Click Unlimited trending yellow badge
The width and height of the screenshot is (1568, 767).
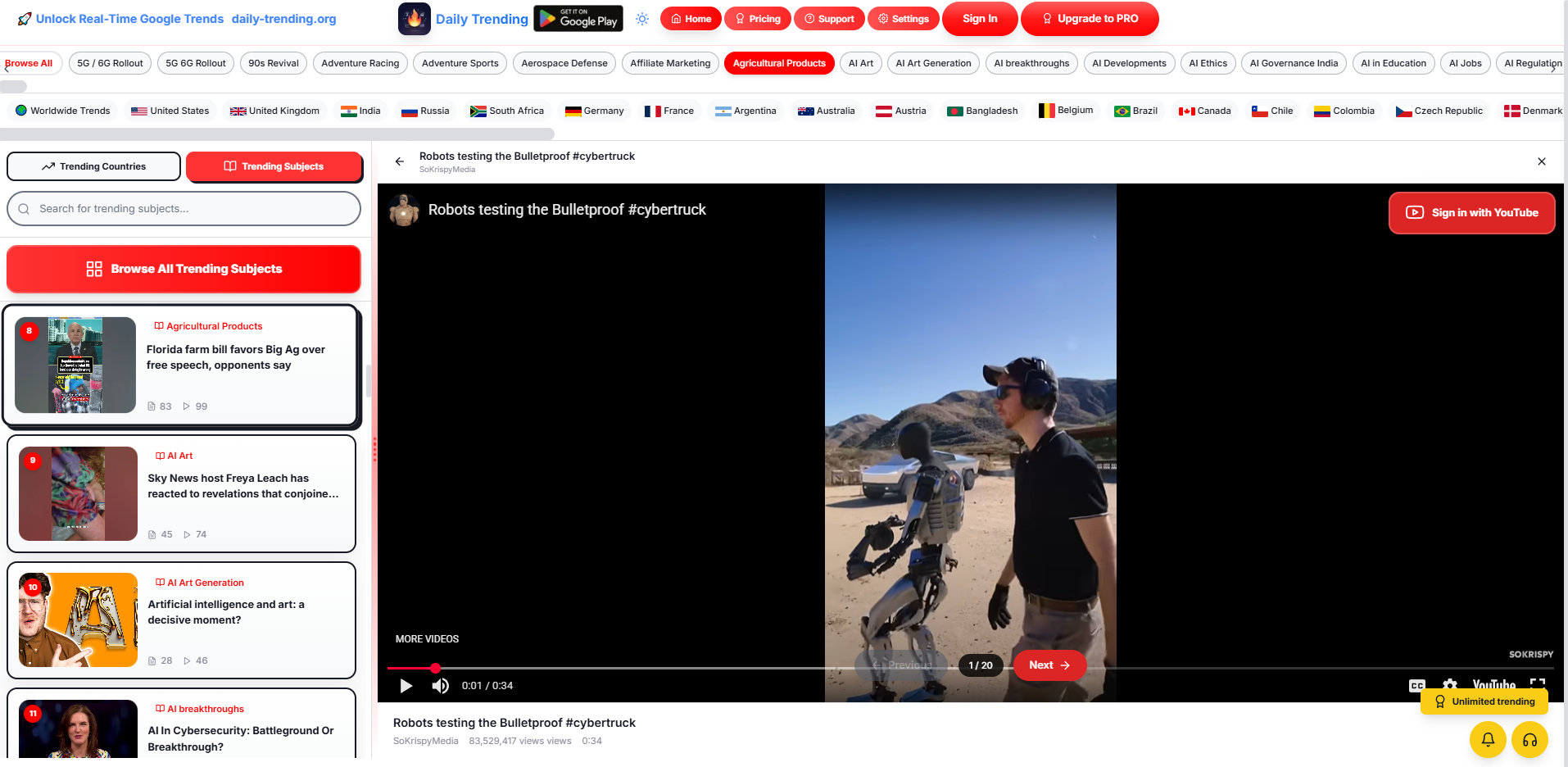1484,701
